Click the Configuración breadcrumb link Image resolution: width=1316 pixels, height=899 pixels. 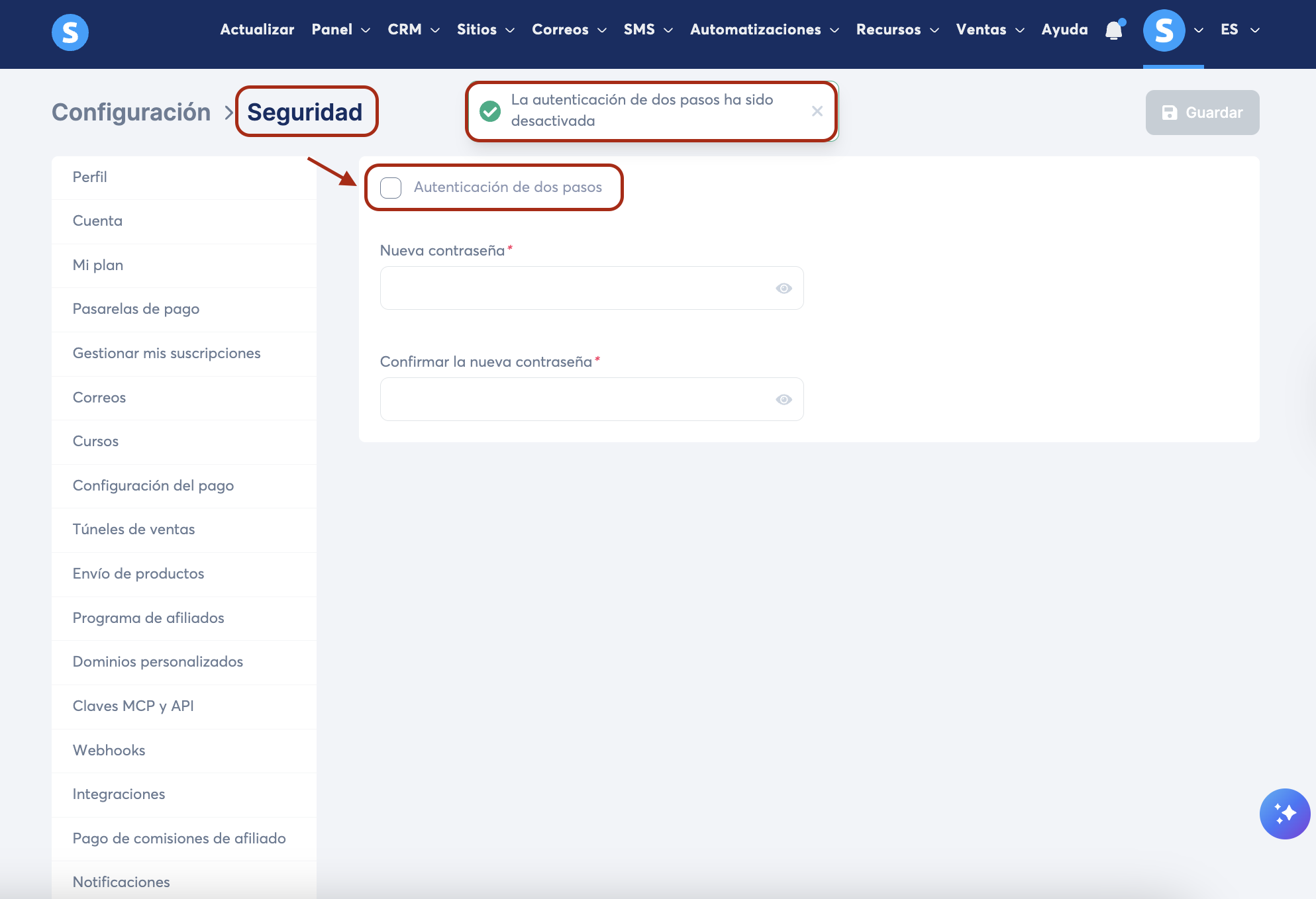(131, 113)
